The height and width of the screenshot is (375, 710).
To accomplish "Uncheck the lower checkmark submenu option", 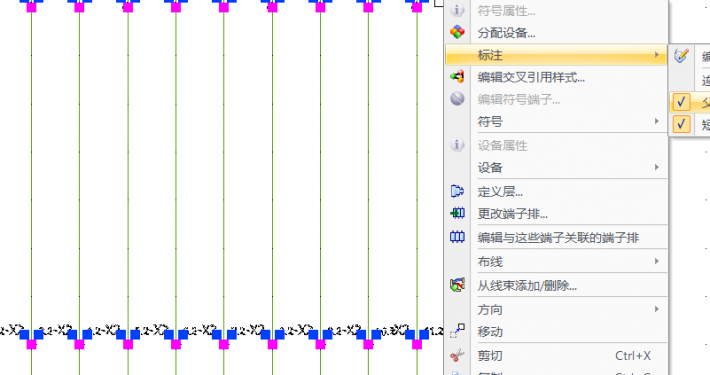I will 681,124.
